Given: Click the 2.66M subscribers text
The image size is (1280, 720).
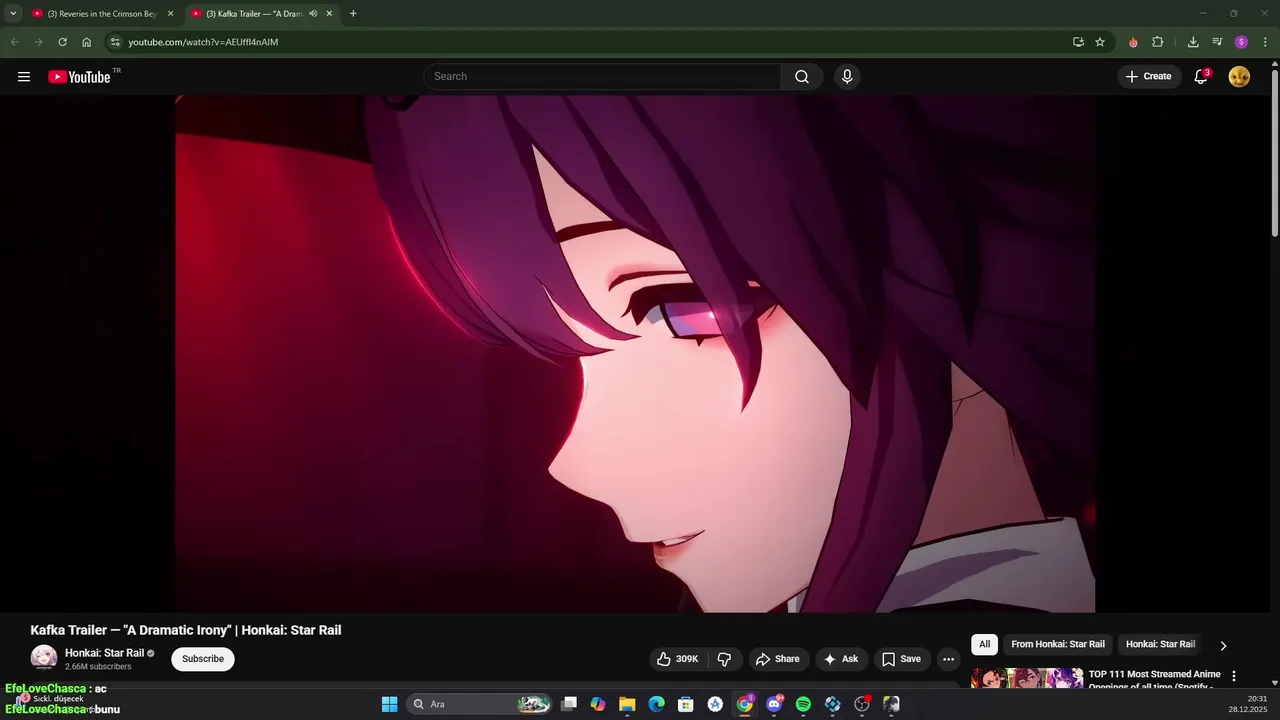Looking at the screenshot, I should [x=98, y=667].
